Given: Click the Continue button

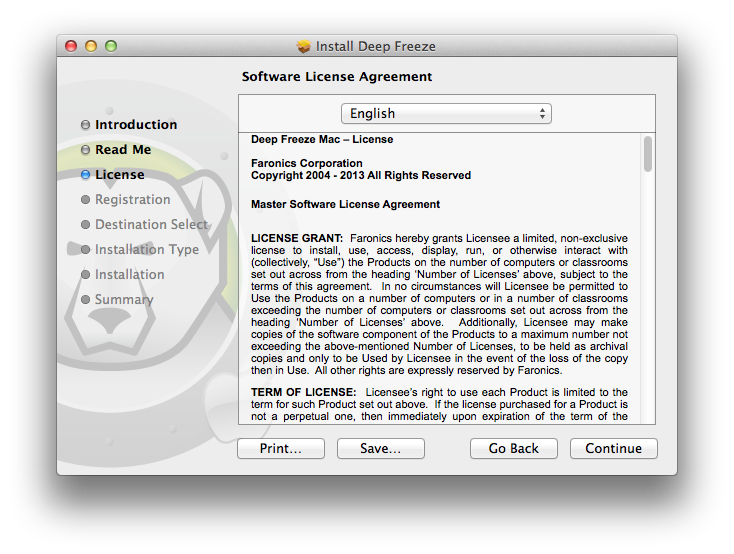Looking at the screenshot, I should [613, 448].
